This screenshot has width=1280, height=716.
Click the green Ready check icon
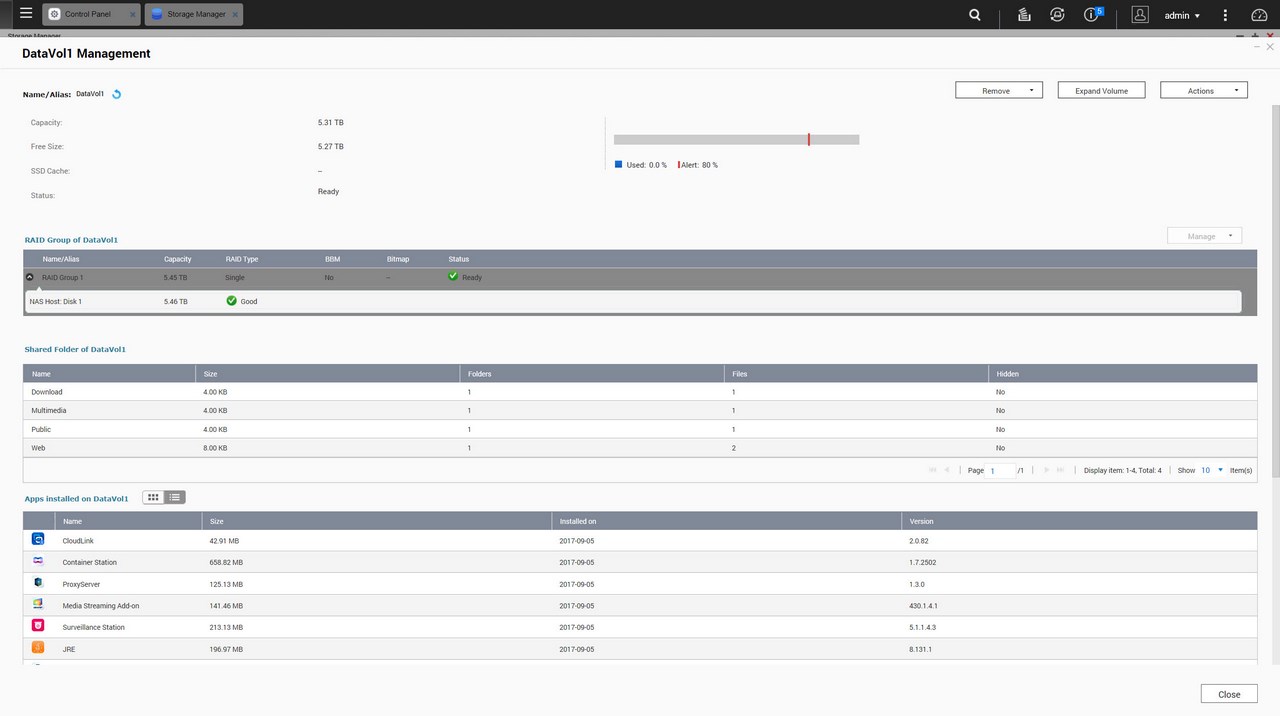(453, 276)
